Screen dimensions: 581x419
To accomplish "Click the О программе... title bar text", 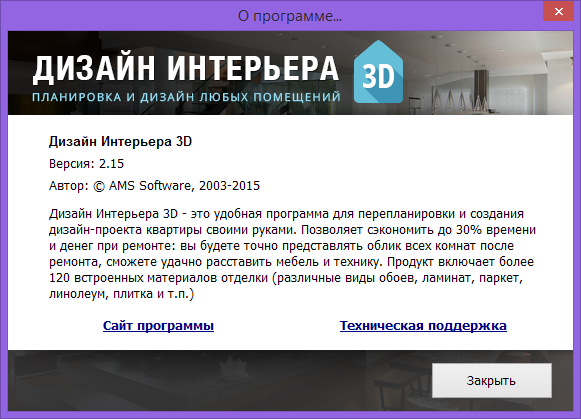I will 290,16.
